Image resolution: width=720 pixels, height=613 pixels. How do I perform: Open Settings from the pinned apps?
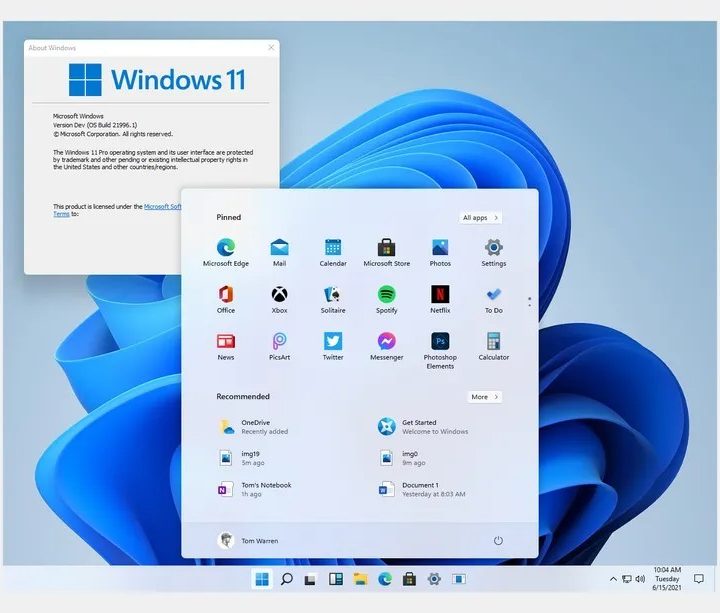point(494,252)
